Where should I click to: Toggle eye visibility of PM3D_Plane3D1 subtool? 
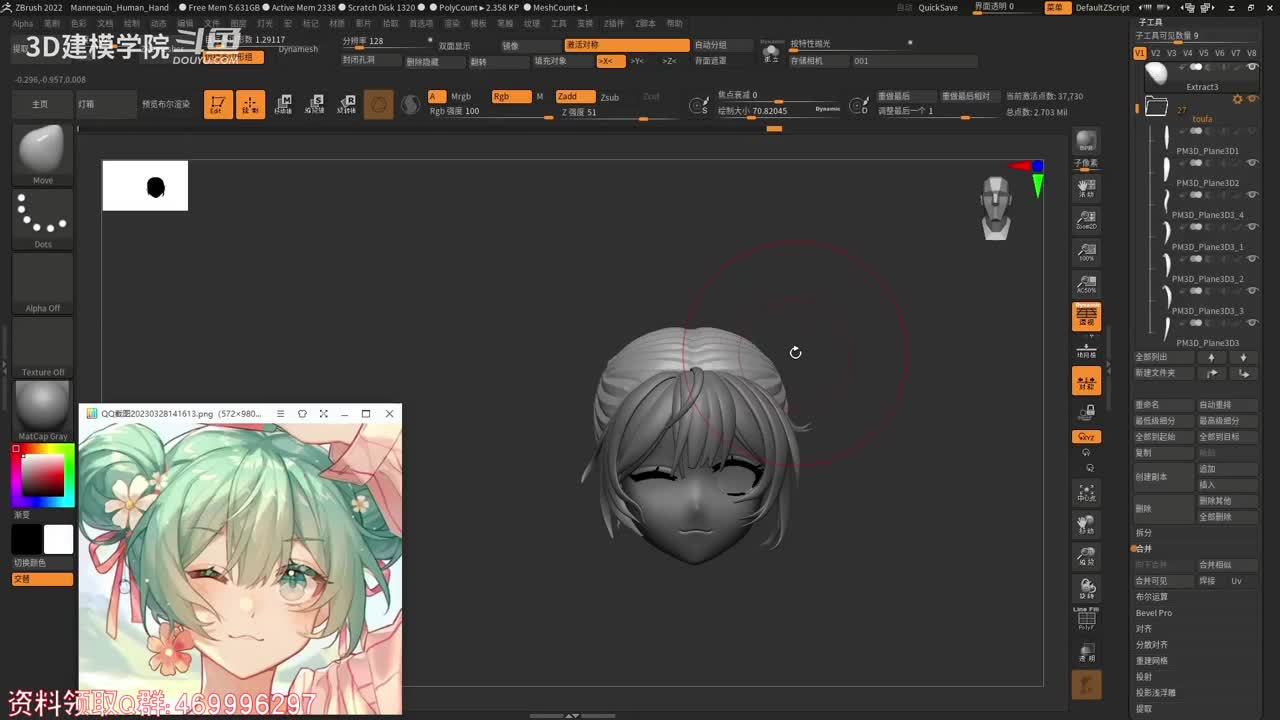(1252, 163)
